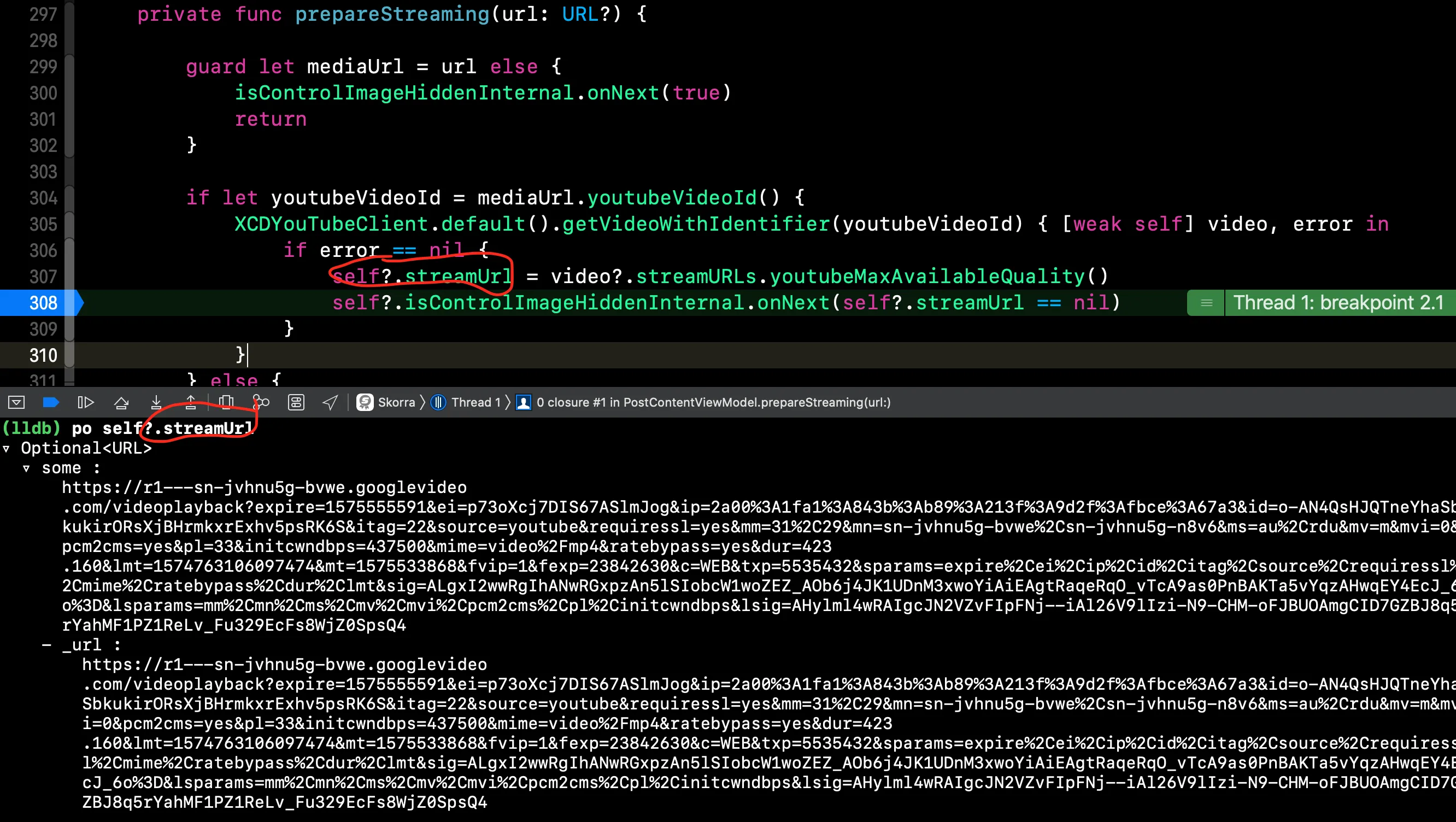The image size is (1456, 822).
Task: Deactivate breakpoints with blue tag icon
Action: click(x=51, y=402)
